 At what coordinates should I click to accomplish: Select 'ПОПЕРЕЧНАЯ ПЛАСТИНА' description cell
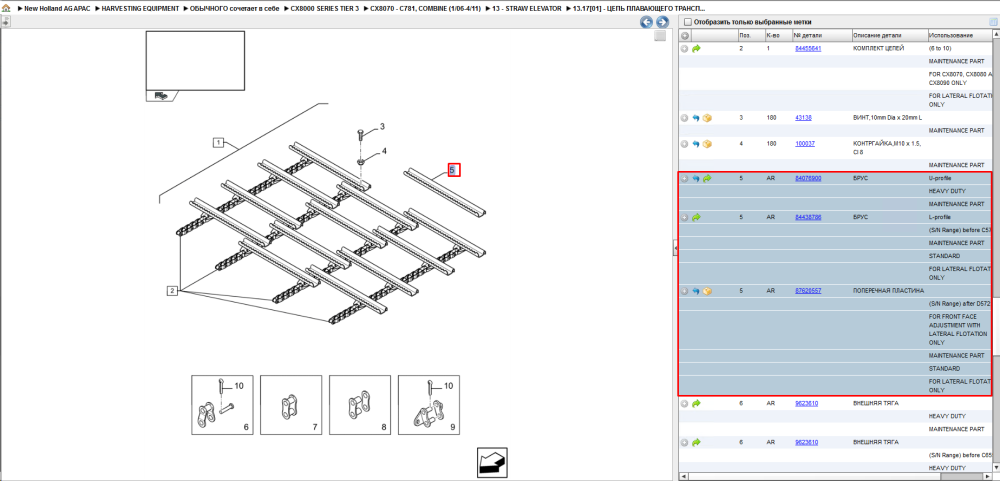point(888,291)
